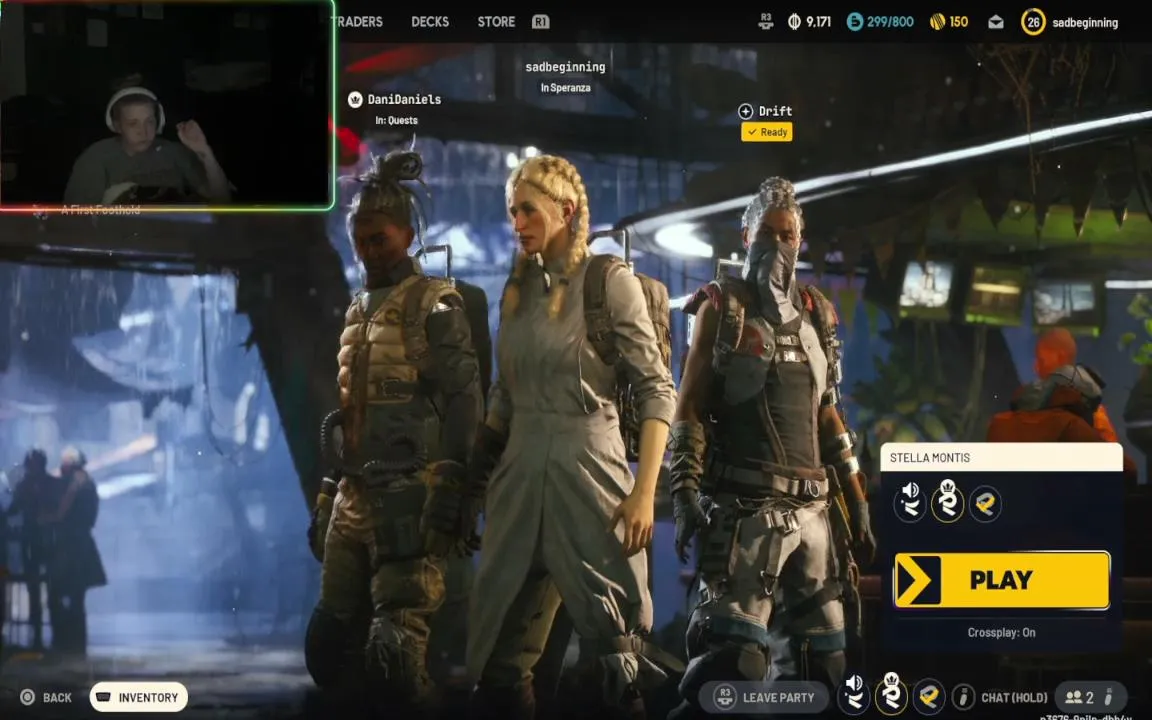
Task: Click the R3 icon on LEAVE PARTY button
Action: (724, 696)
